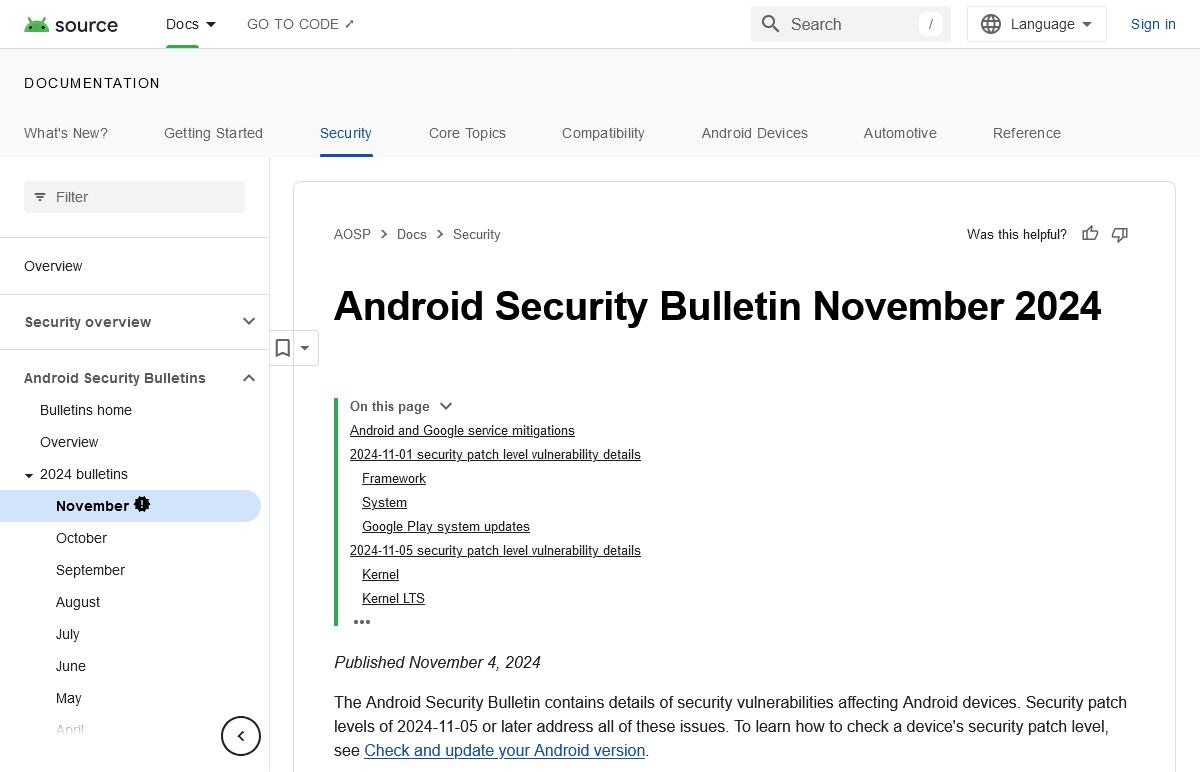This screenshot has width=1200, height=772.
Task: Open Bulletins home in sidebar
Action: (x=86, y=410)
